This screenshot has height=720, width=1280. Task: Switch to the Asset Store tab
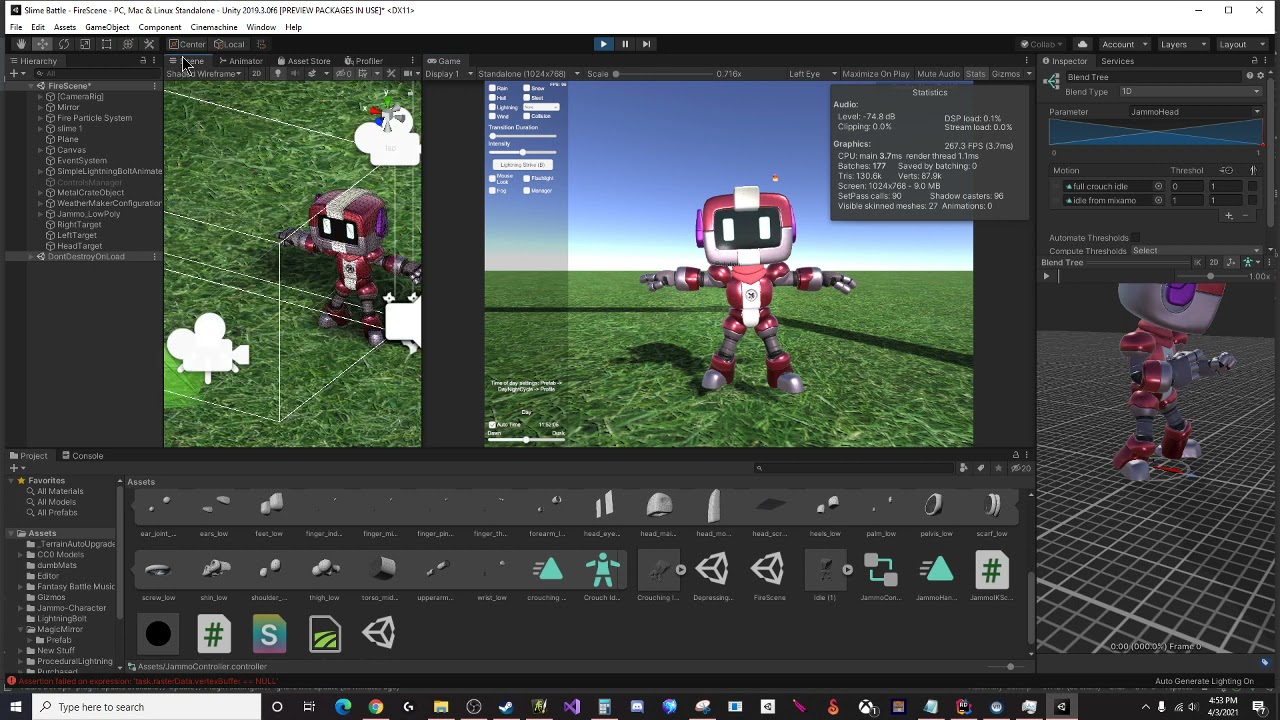pyautogui.click(x=303, y=61)
